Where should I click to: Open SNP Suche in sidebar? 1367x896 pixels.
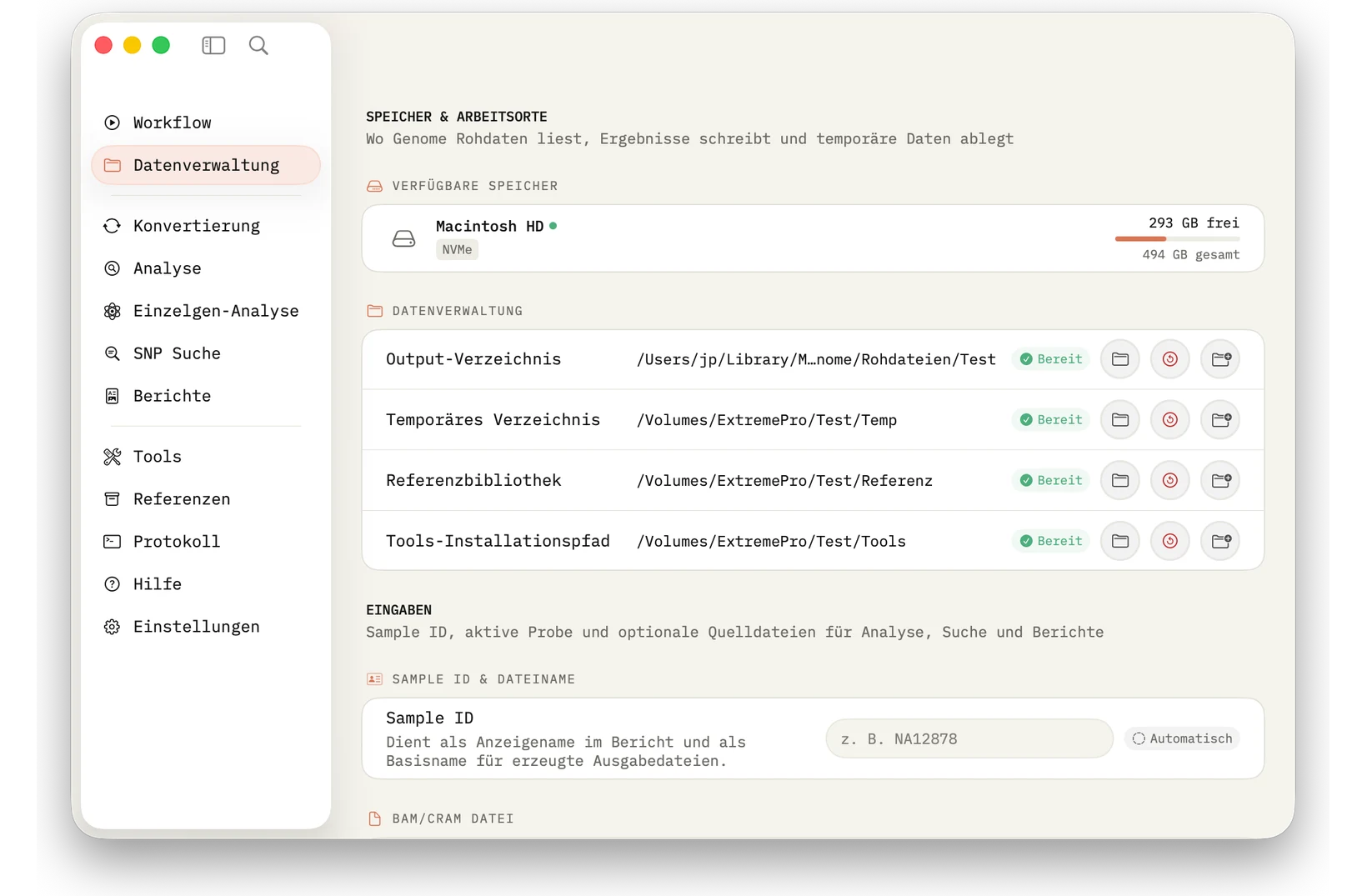pyautogui.click(x=205, y=353)
